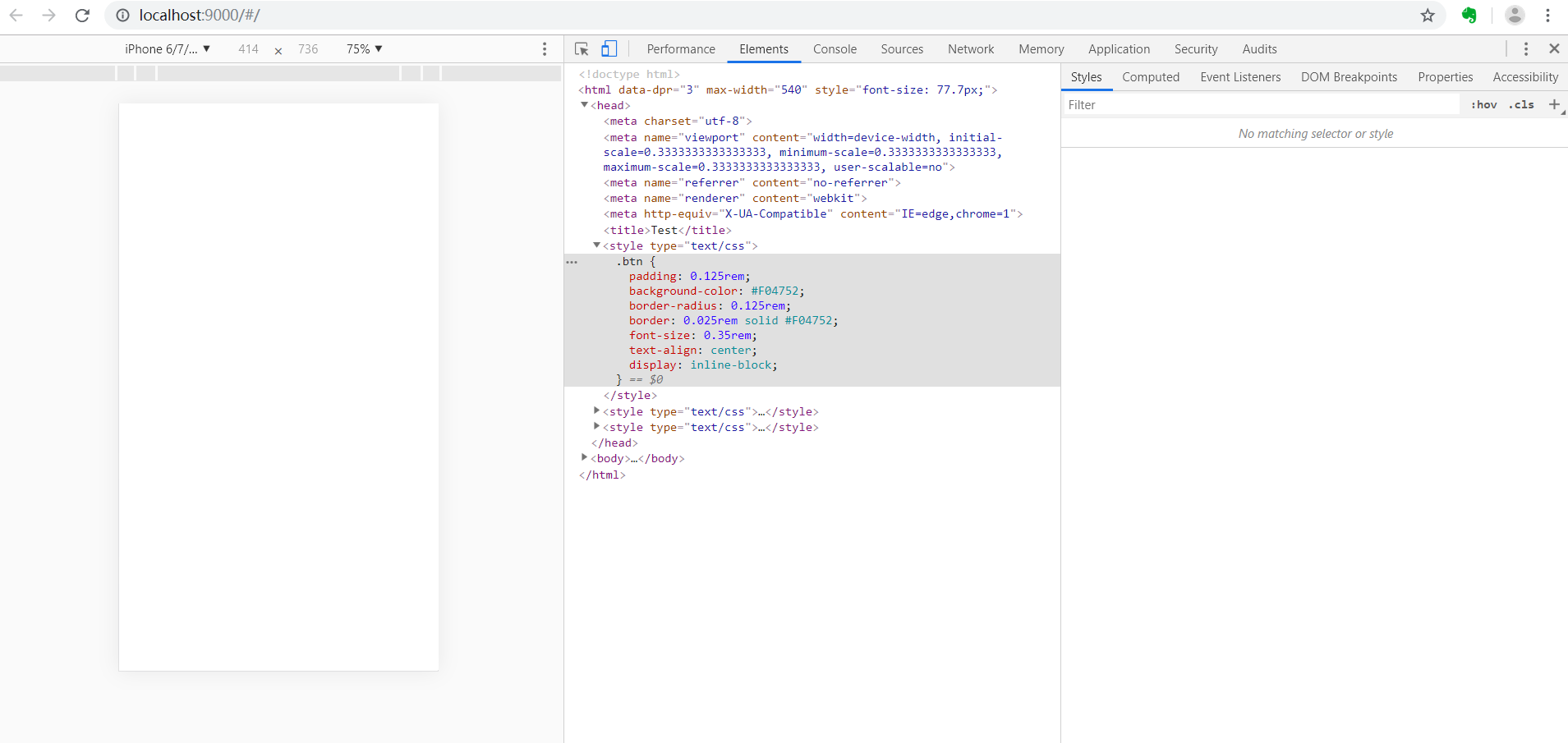The image size is (1568, 743).
Task: Select the meta name viewport line
Action: click(x=802, y=152)
